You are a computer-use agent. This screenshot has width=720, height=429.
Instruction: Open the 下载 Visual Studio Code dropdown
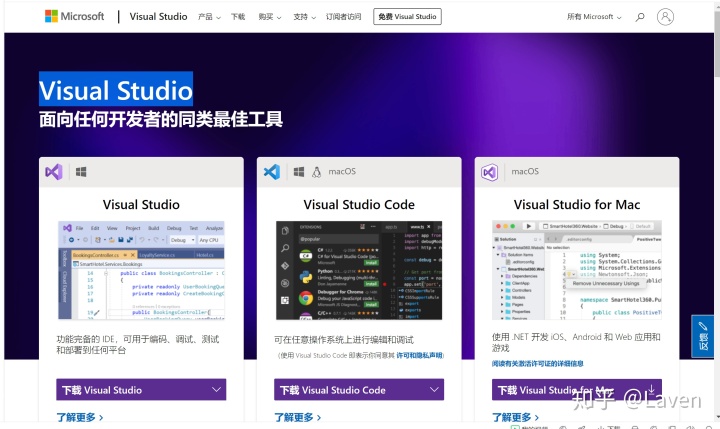tap(359, 389)
